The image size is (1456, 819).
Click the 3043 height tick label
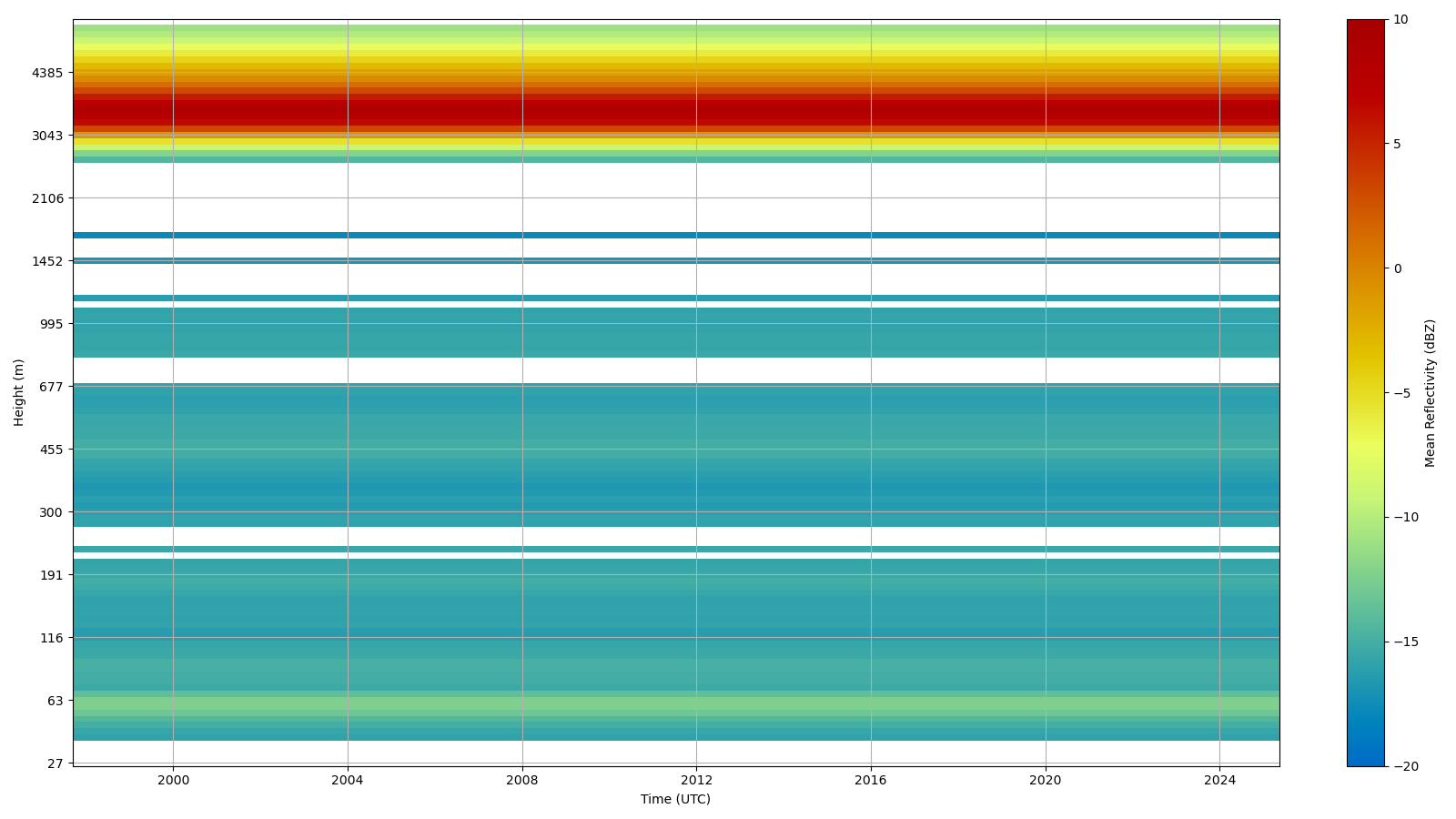pos(48,136)
